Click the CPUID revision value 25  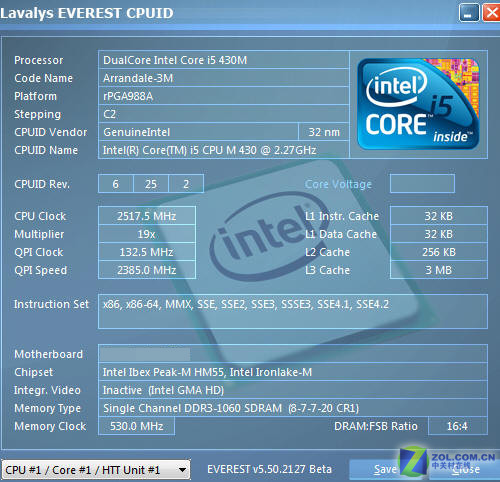coord(151,184)
